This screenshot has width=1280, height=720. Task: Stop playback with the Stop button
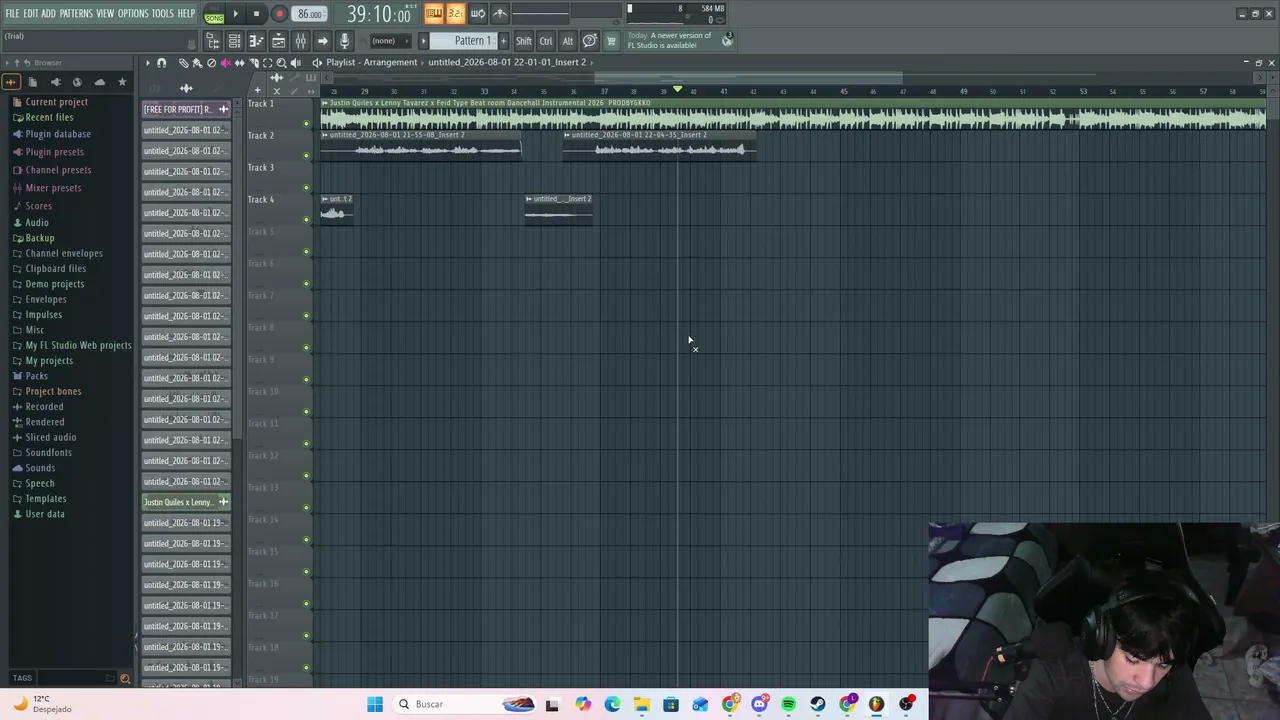(x=256, y=14)
